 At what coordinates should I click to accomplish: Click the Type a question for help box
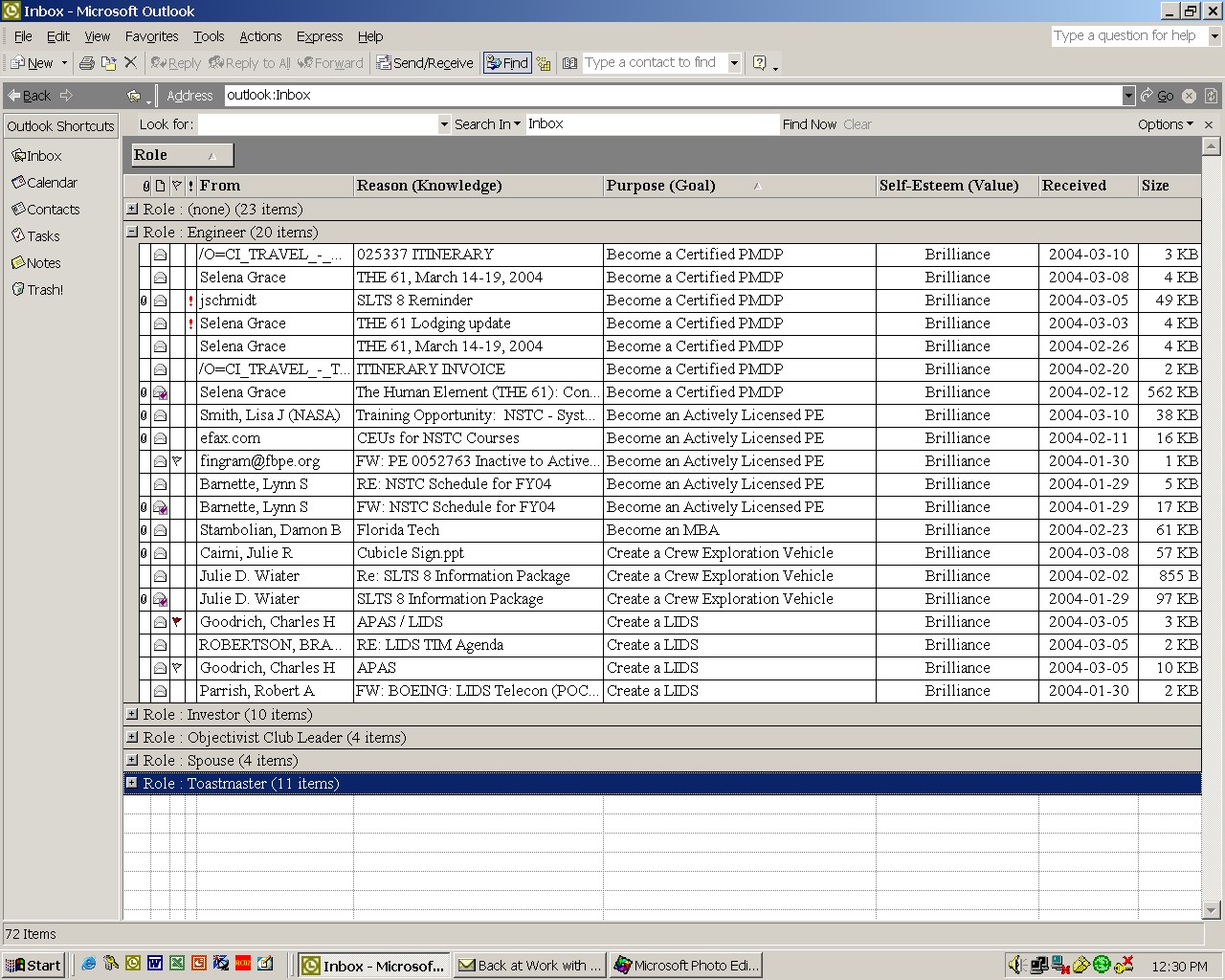click(1129, 36)
